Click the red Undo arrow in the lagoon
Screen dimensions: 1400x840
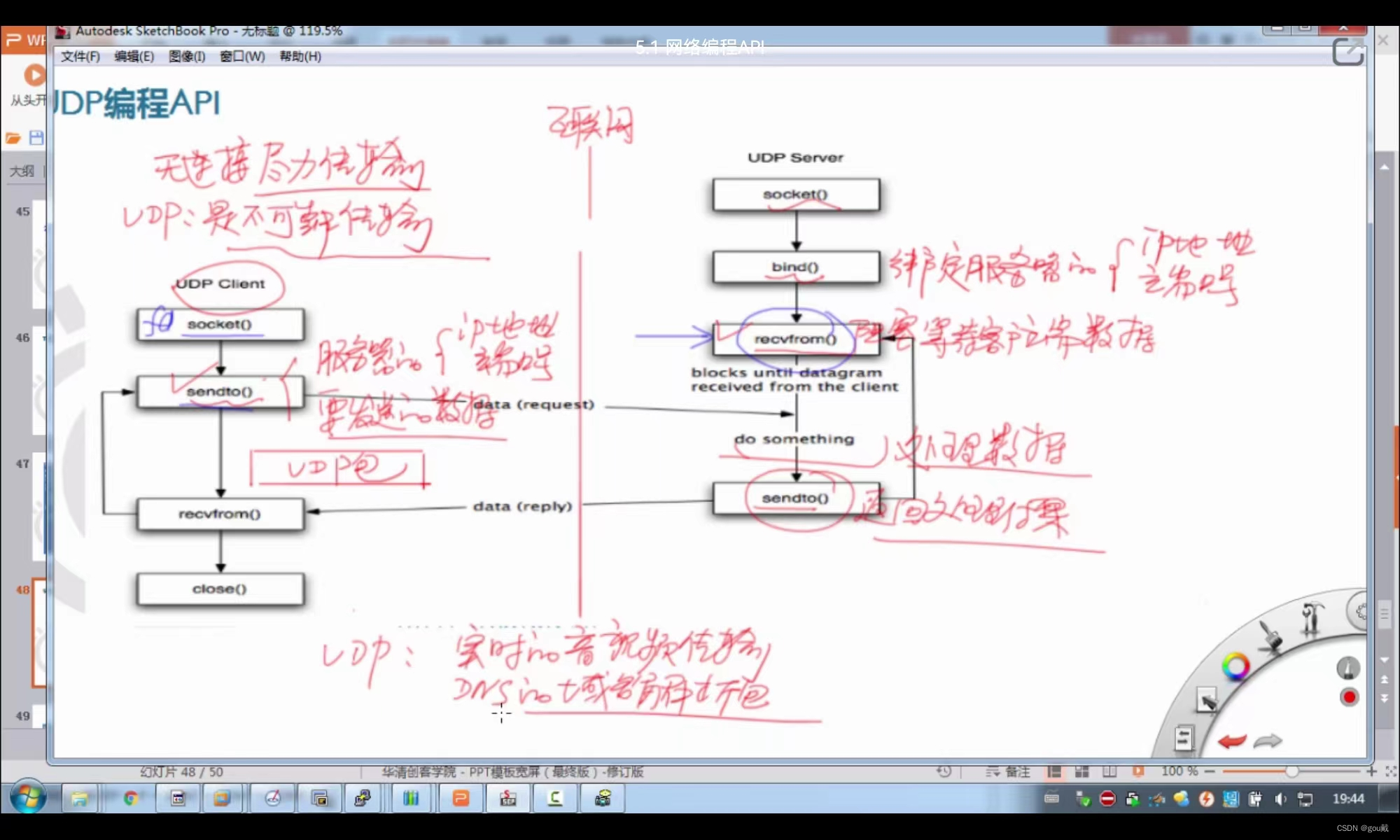1233,741
